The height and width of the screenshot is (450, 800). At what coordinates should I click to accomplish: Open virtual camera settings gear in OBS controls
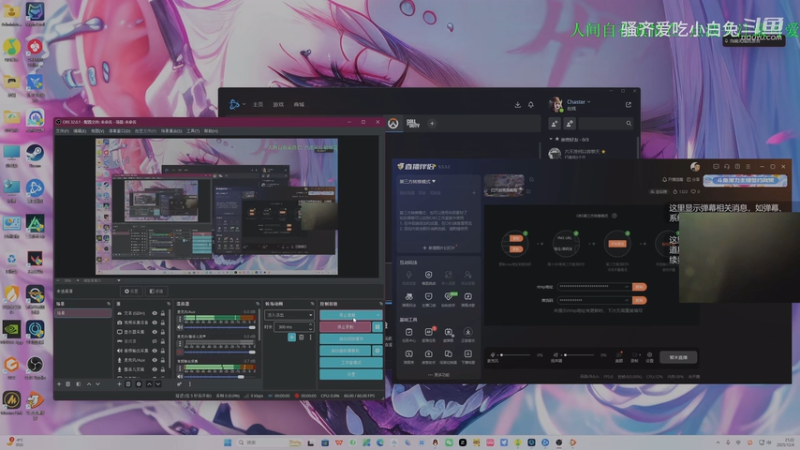click(x=377, y=351)
